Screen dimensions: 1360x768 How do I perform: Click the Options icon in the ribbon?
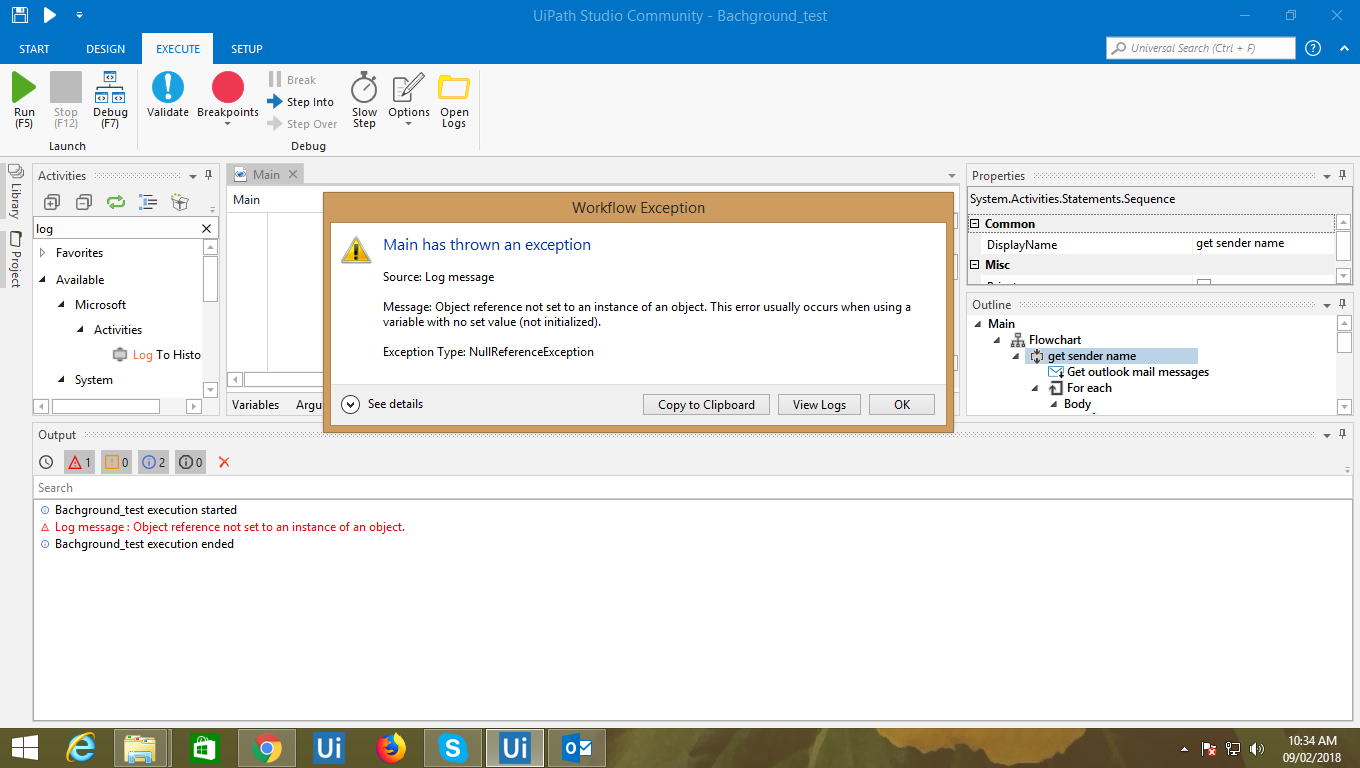[409, 88]
